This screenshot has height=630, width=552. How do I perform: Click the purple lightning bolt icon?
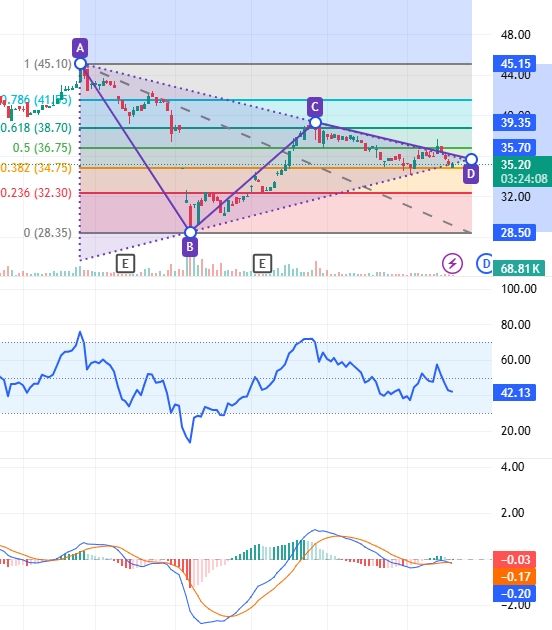point(452,264)
